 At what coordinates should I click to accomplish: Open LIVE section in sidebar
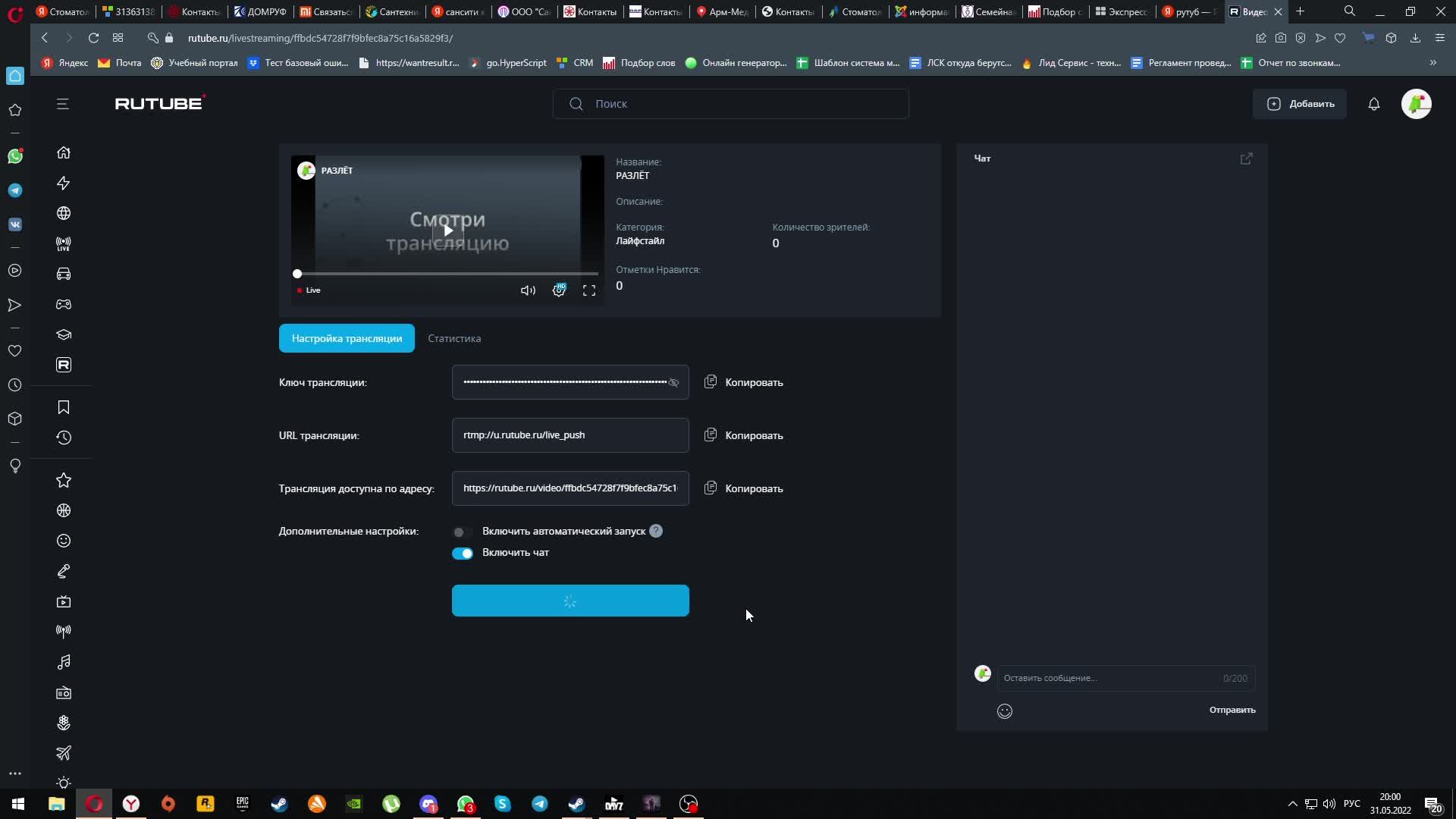click(64, 244)
